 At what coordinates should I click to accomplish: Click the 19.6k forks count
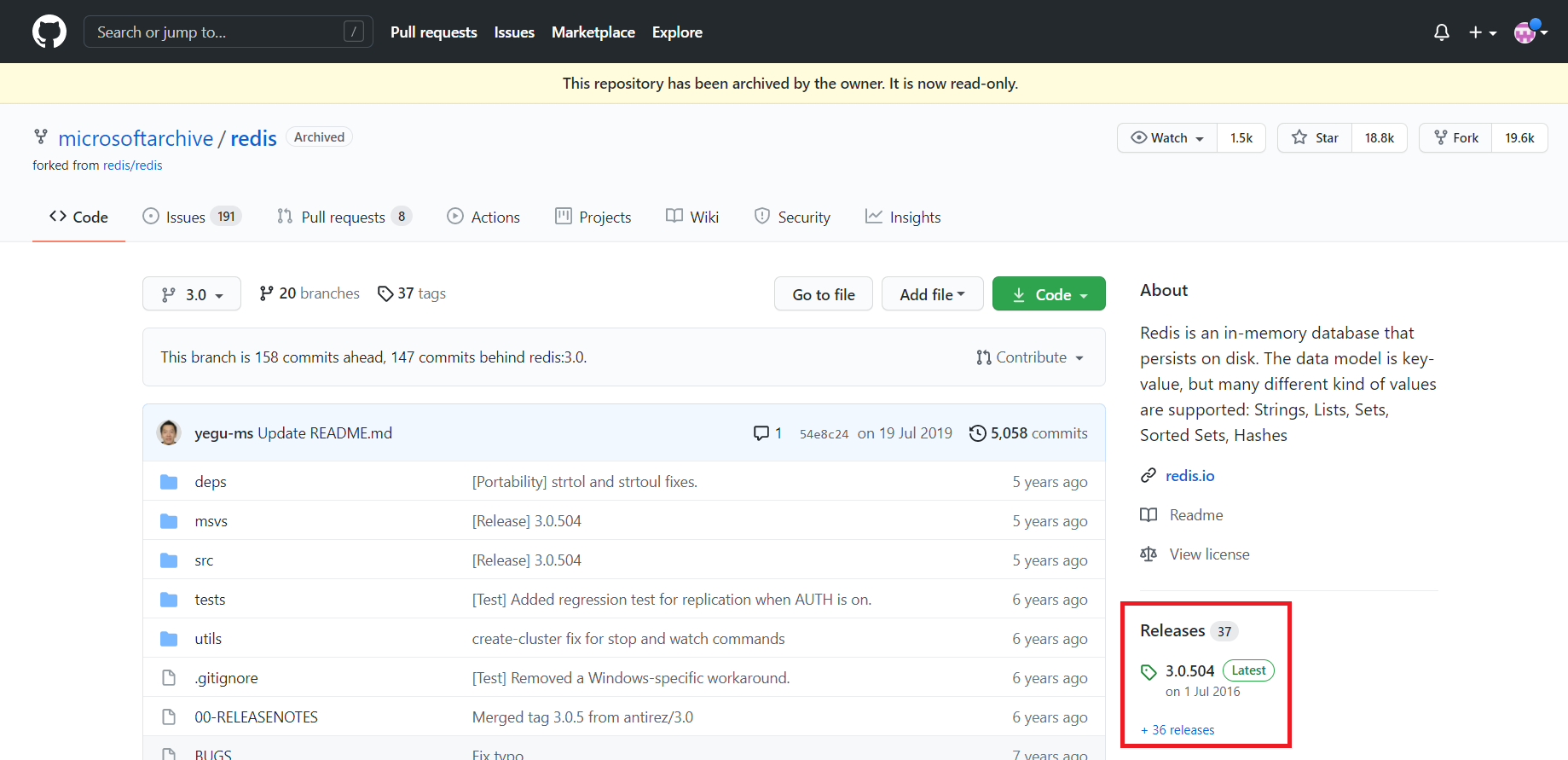[1519, 138]
